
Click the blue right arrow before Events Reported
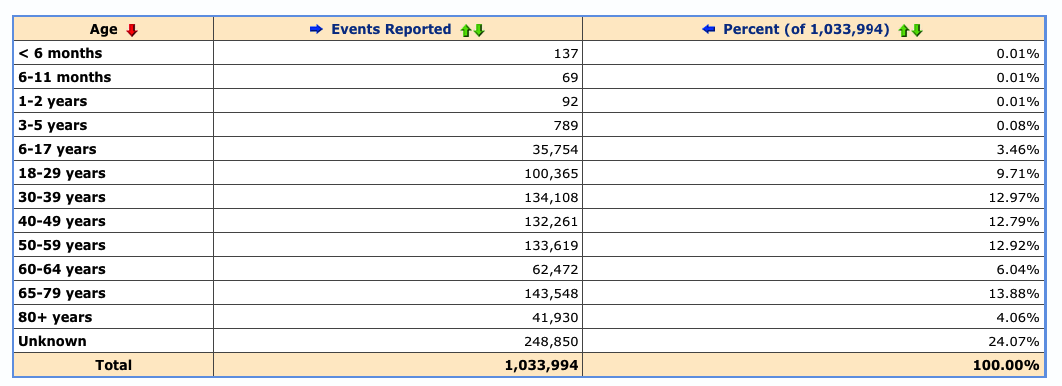[x=316, y=29]
